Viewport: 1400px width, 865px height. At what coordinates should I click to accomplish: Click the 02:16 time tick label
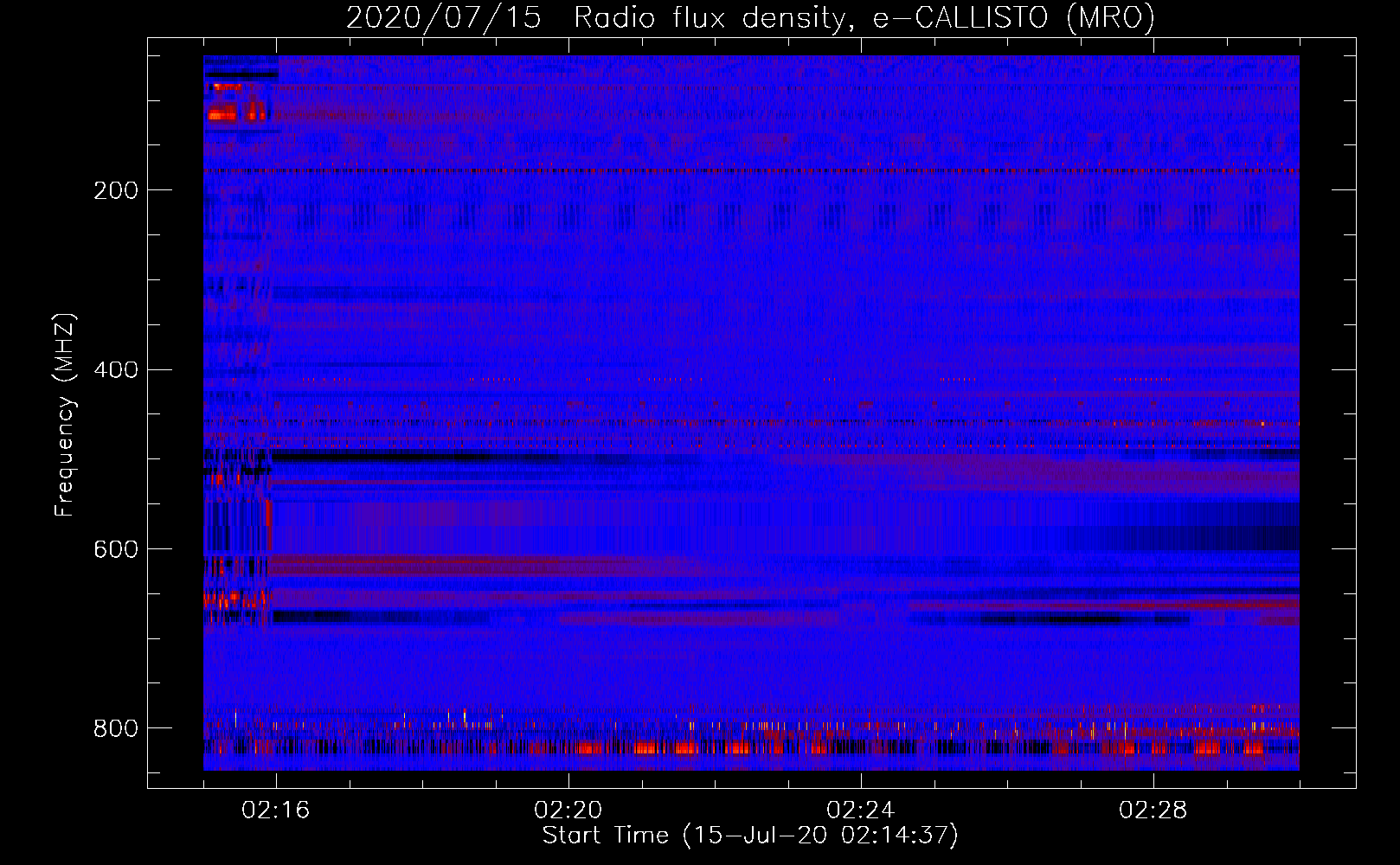[x=276, y=811]
